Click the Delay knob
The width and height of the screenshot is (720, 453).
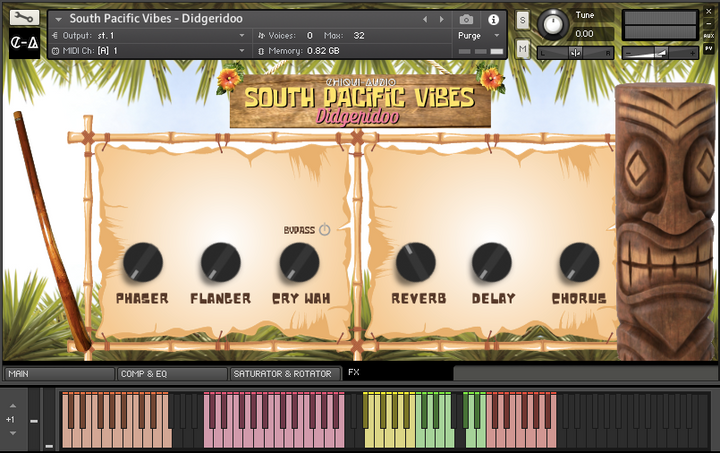[492, 262]
